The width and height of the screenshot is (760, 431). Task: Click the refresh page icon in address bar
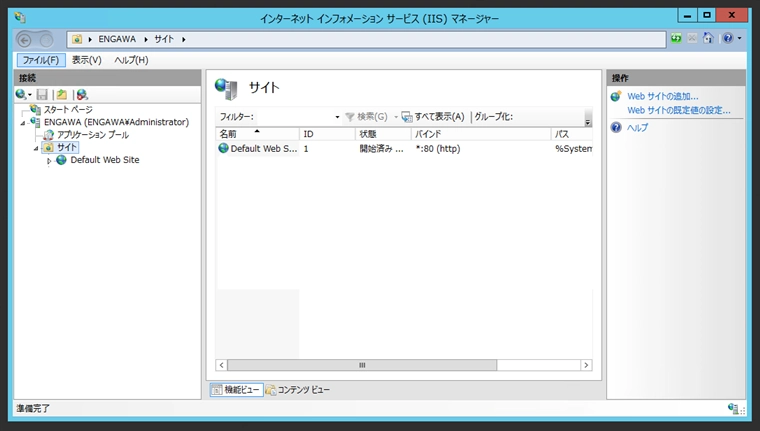pos(676,38)
